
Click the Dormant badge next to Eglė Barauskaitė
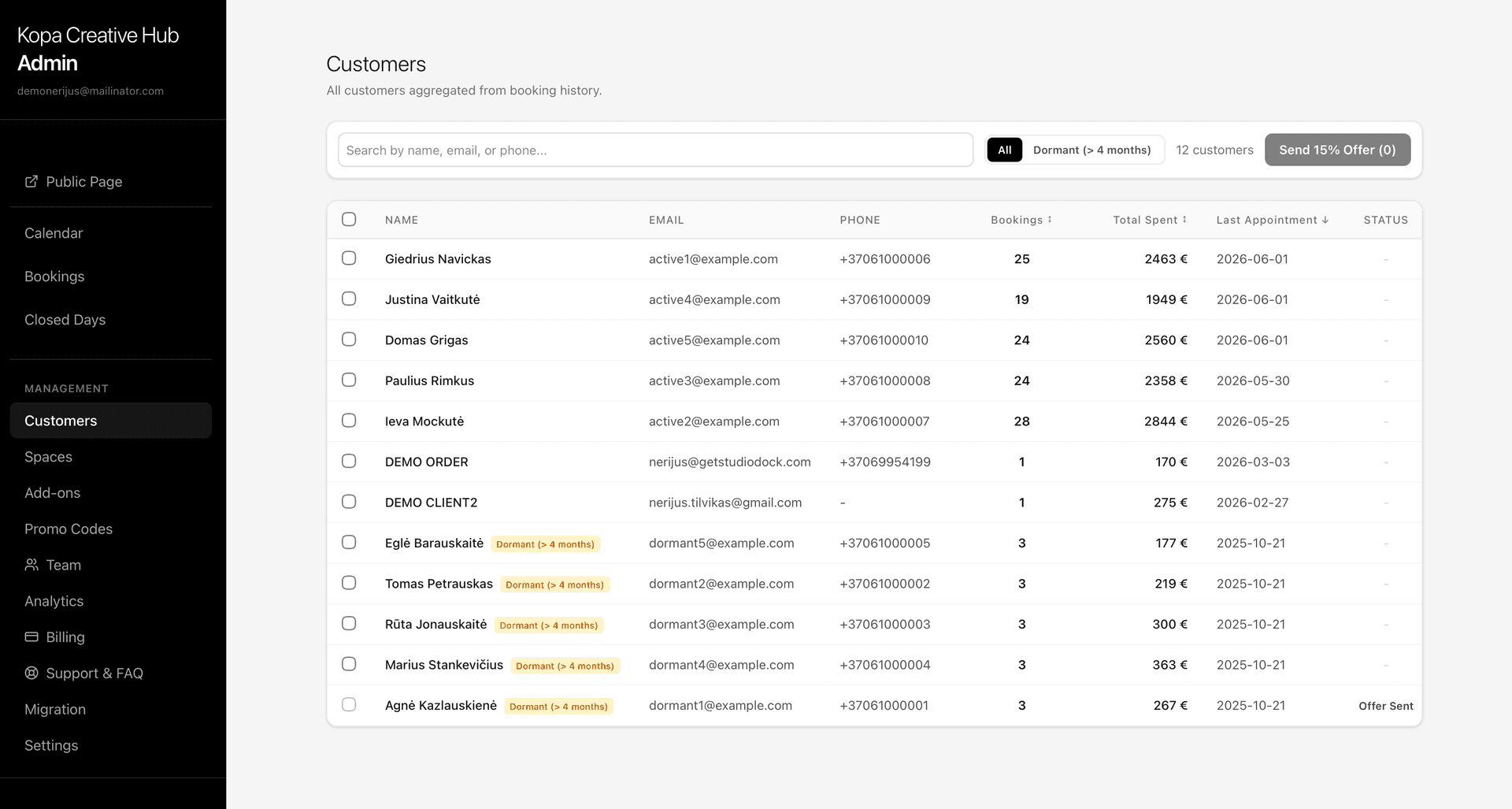coord(546,544)
